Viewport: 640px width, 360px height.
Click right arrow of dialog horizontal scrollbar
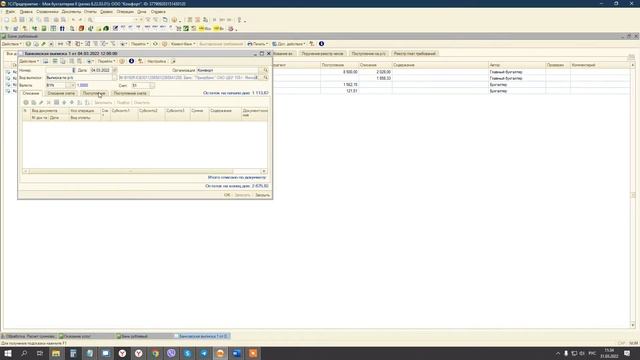(x=264, y=171)
